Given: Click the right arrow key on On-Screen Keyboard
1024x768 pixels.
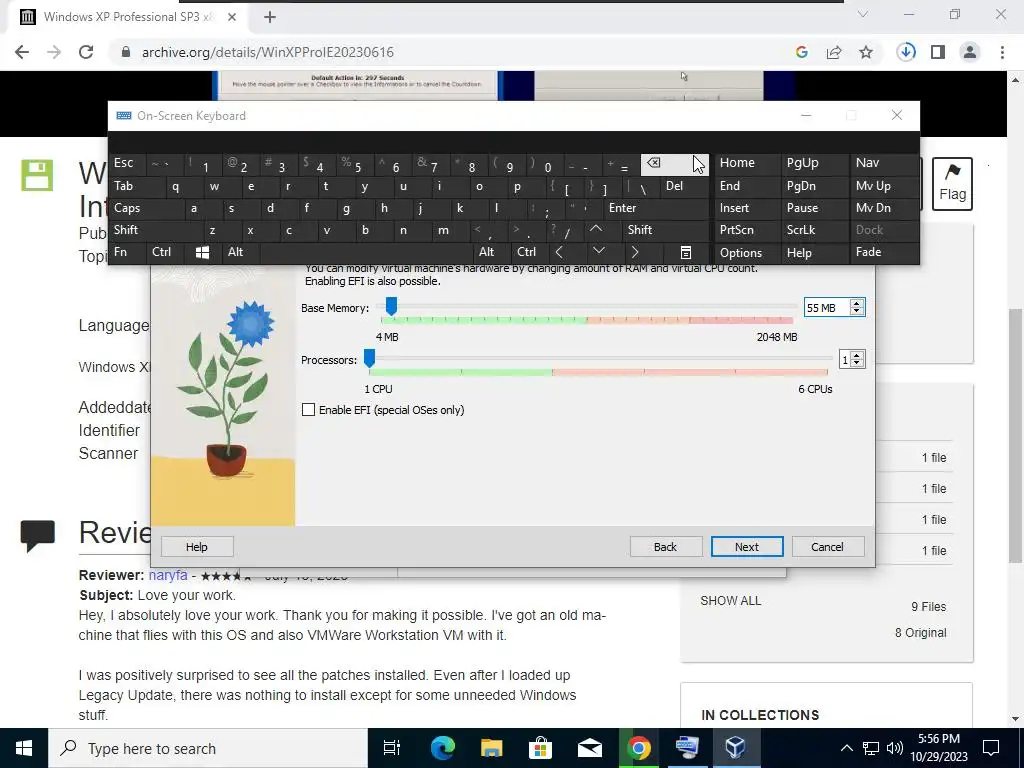Looking at the screenshot, I should [635, 253].
